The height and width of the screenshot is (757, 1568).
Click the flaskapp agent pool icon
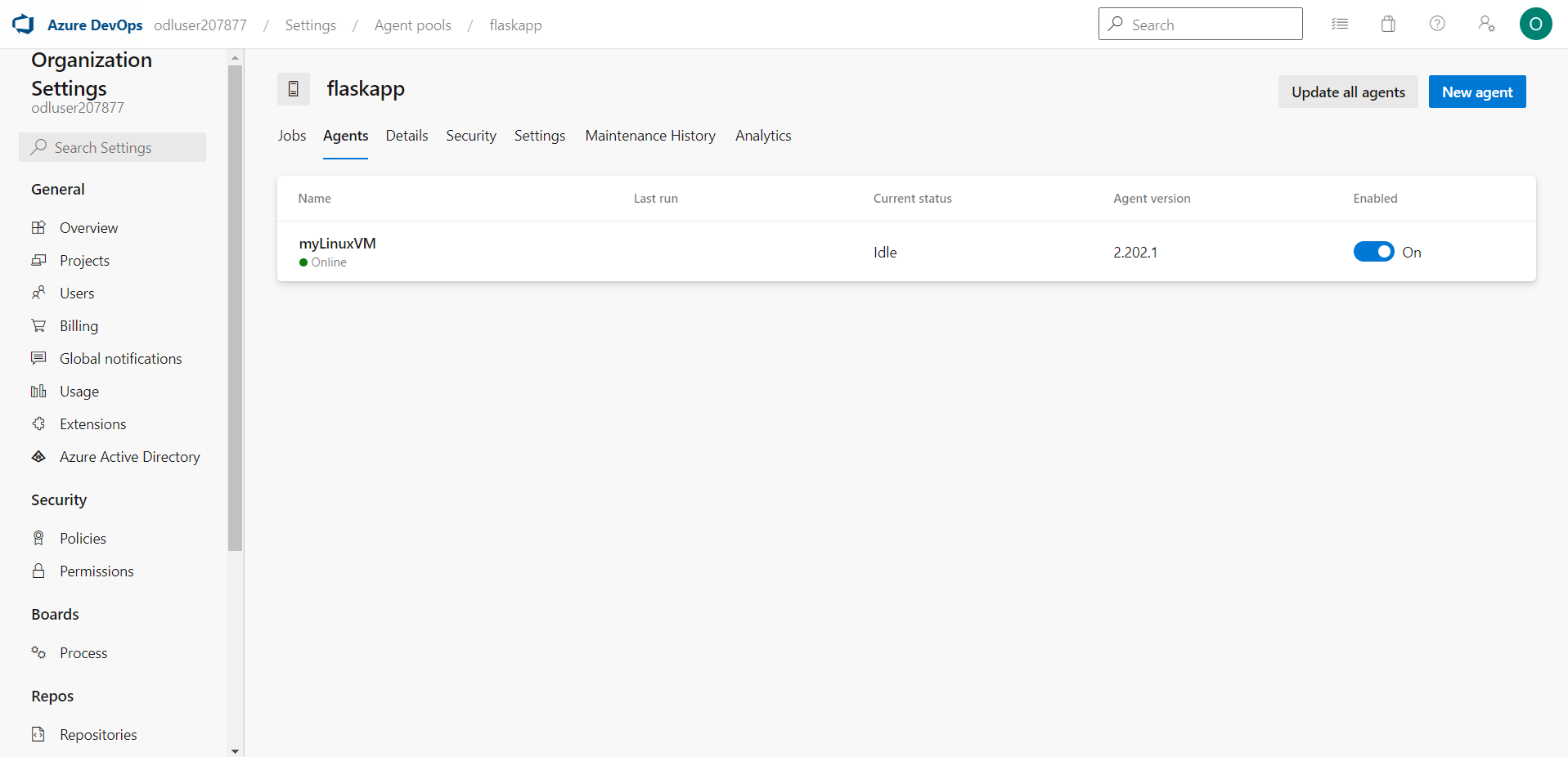pyautogui.click(x=293, y=88)
